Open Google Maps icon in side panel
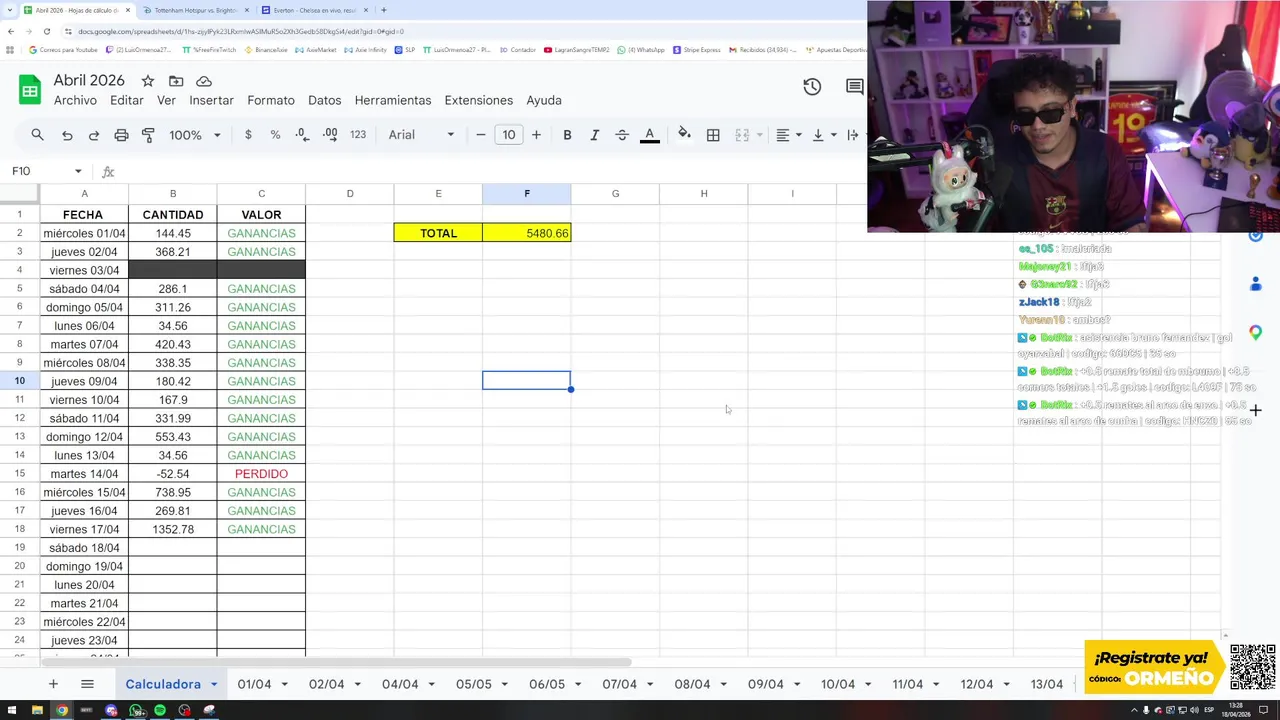Viewport: 1280px width, 720px height. pyautogui.click(x=1256, y=333)
